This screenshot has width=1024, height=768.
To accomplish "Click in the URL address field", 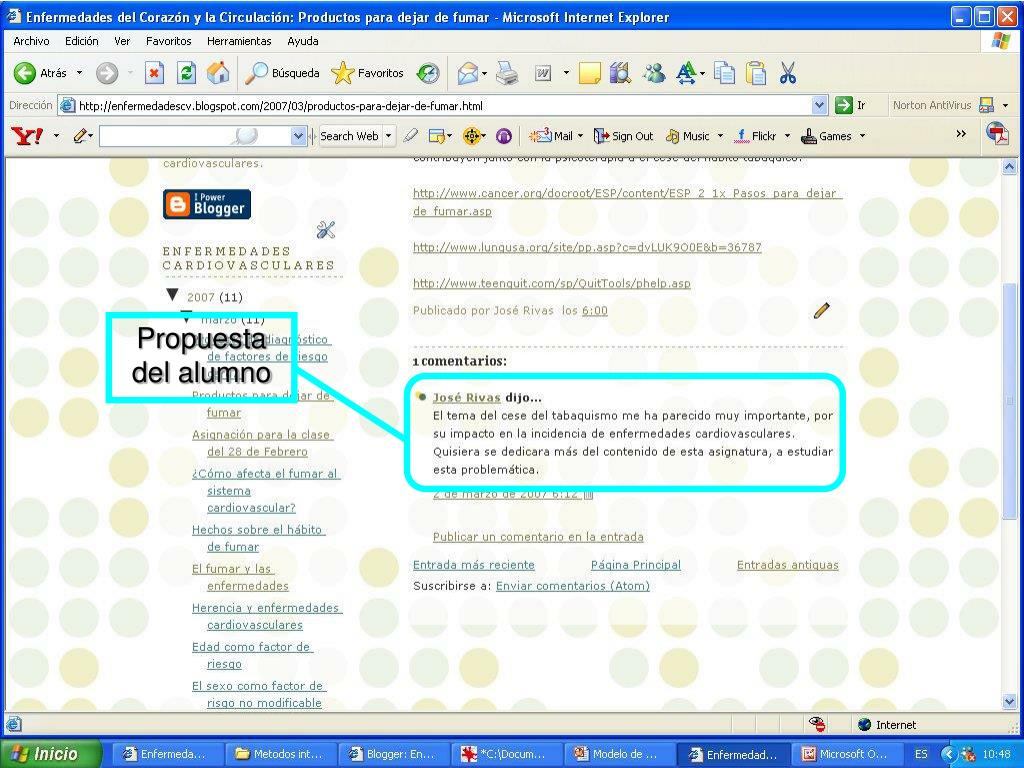I will coord(444,105).
